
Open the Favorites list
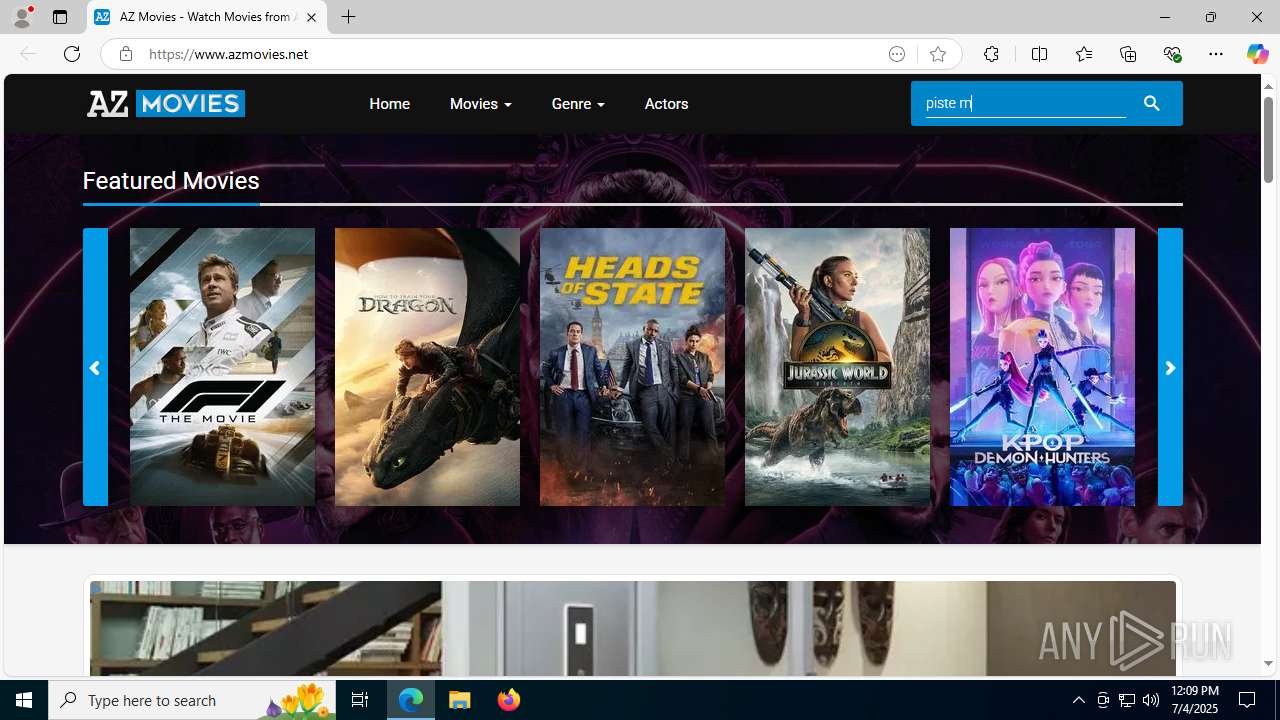[1083, 54]
